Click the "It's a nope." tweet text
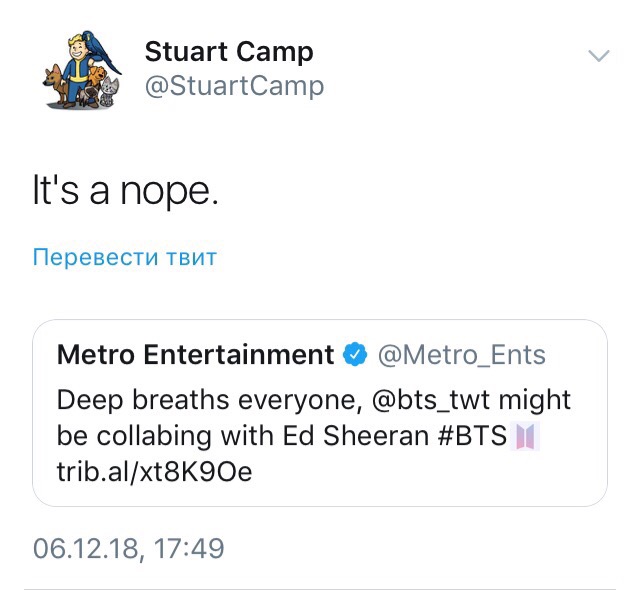 (x=125, y=191)
